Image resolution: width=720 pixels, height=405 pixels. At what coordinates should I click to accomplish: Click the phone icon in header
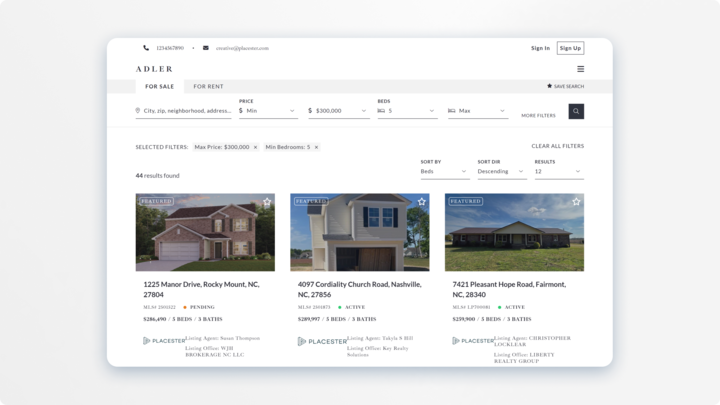point(146,48)
